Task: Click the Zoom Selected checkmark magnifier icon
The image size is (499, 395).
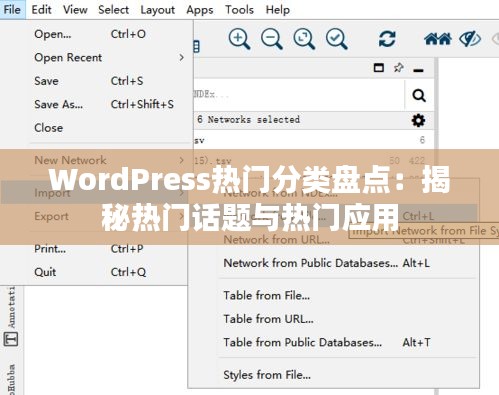Action: pyautogui.click(x=337, y=39)
